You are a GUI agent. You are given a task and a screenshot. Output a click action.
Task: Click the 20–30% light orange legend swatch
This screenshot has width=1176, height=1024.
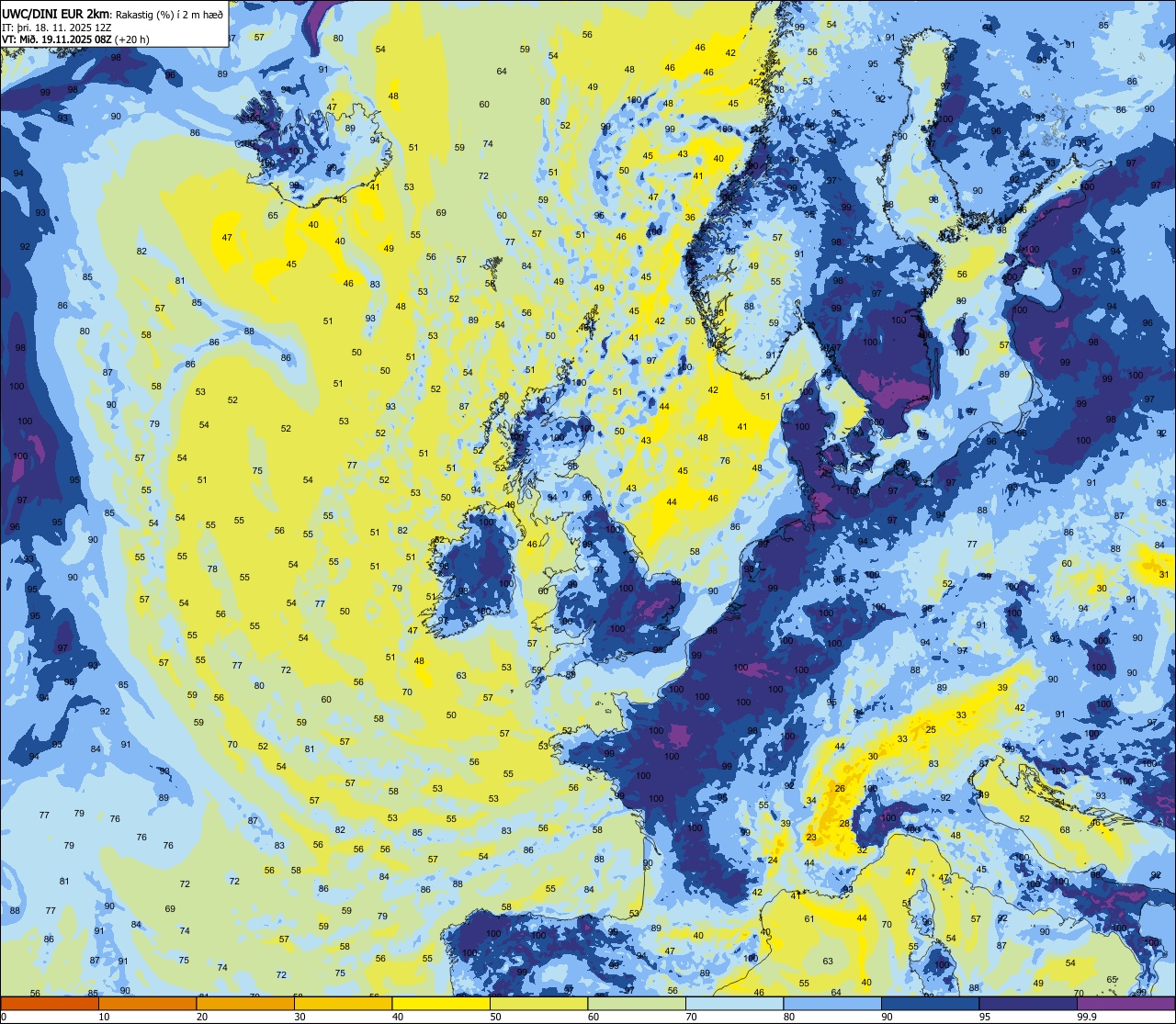(x=245, y=1003)
